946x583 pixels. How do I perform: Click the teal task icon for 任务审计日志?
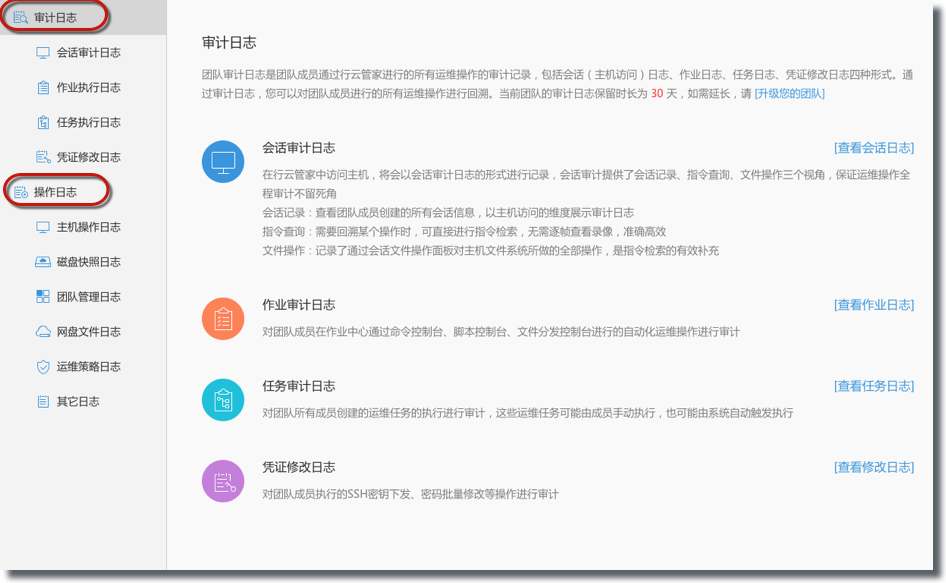click(223, 399)
